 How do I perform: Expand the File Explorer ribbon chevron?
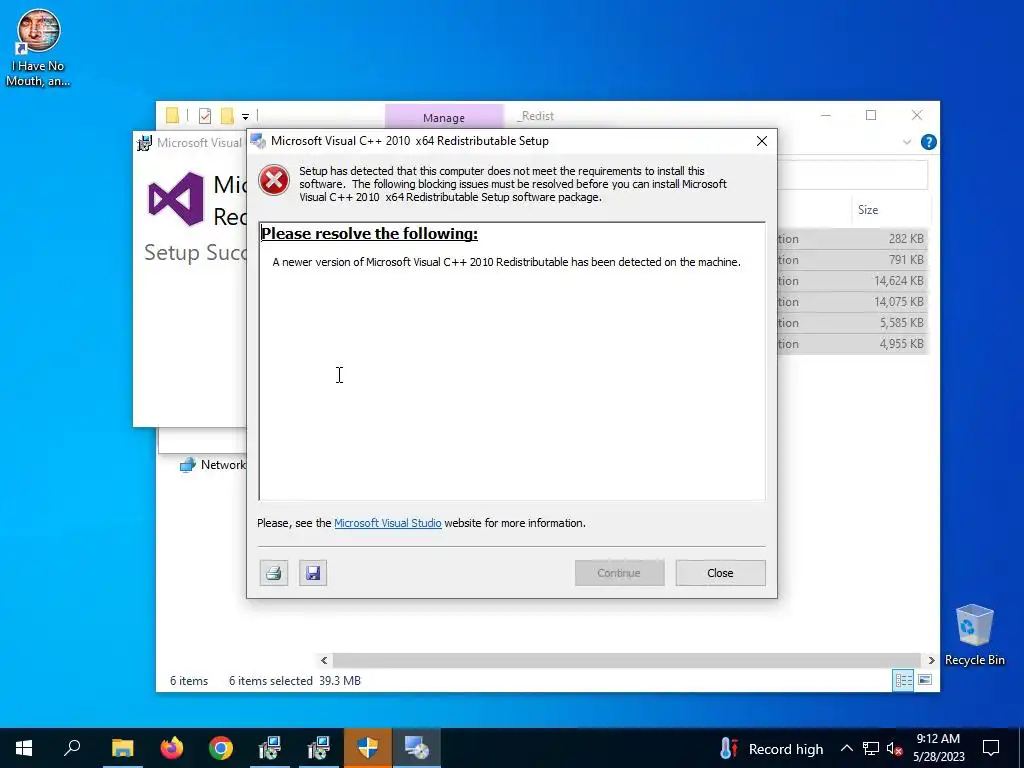click(x=906, y=142)
